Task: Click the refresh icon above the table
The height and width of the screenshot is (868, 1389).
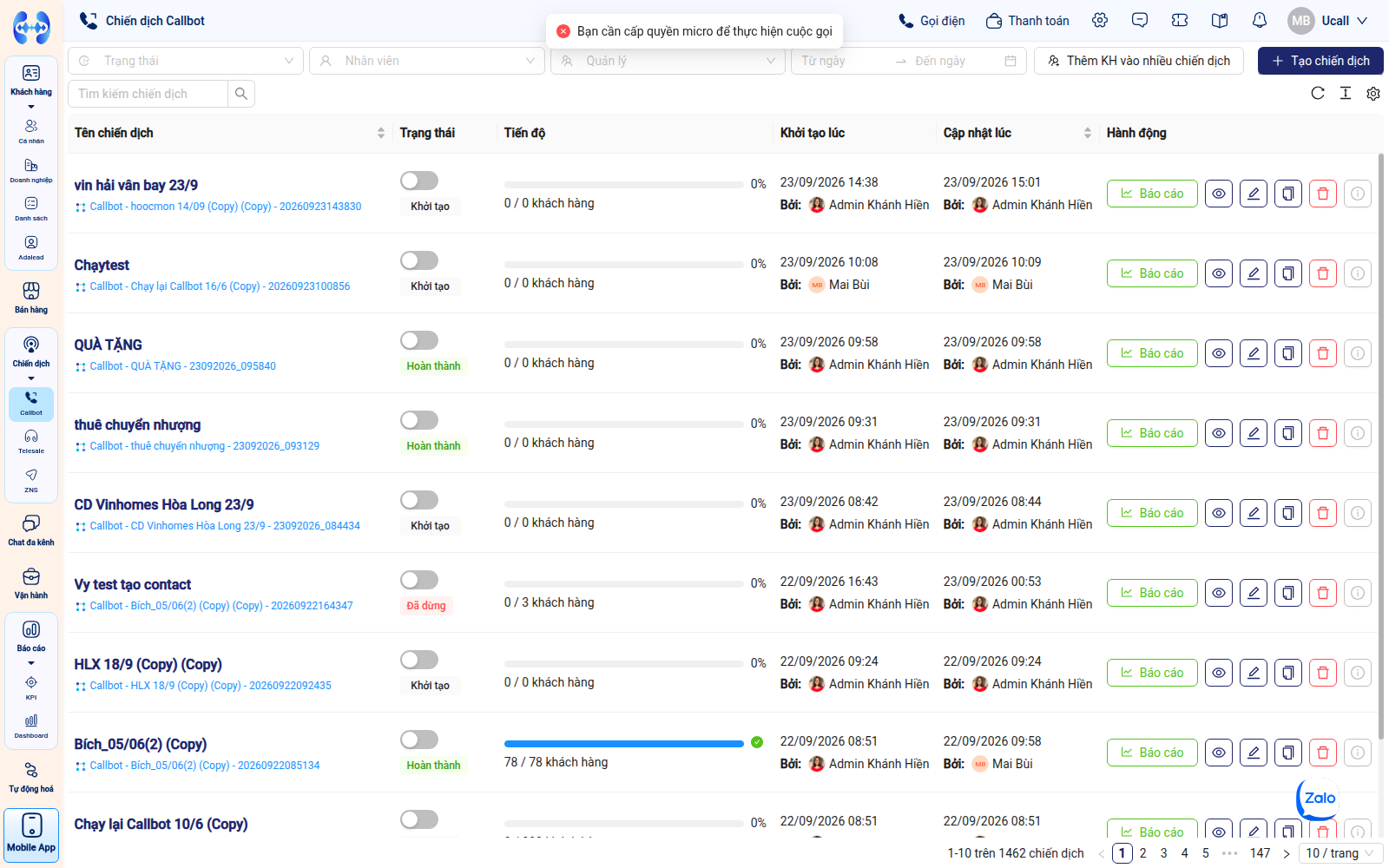Action: pyautogui.click(x=1318, y=93)
